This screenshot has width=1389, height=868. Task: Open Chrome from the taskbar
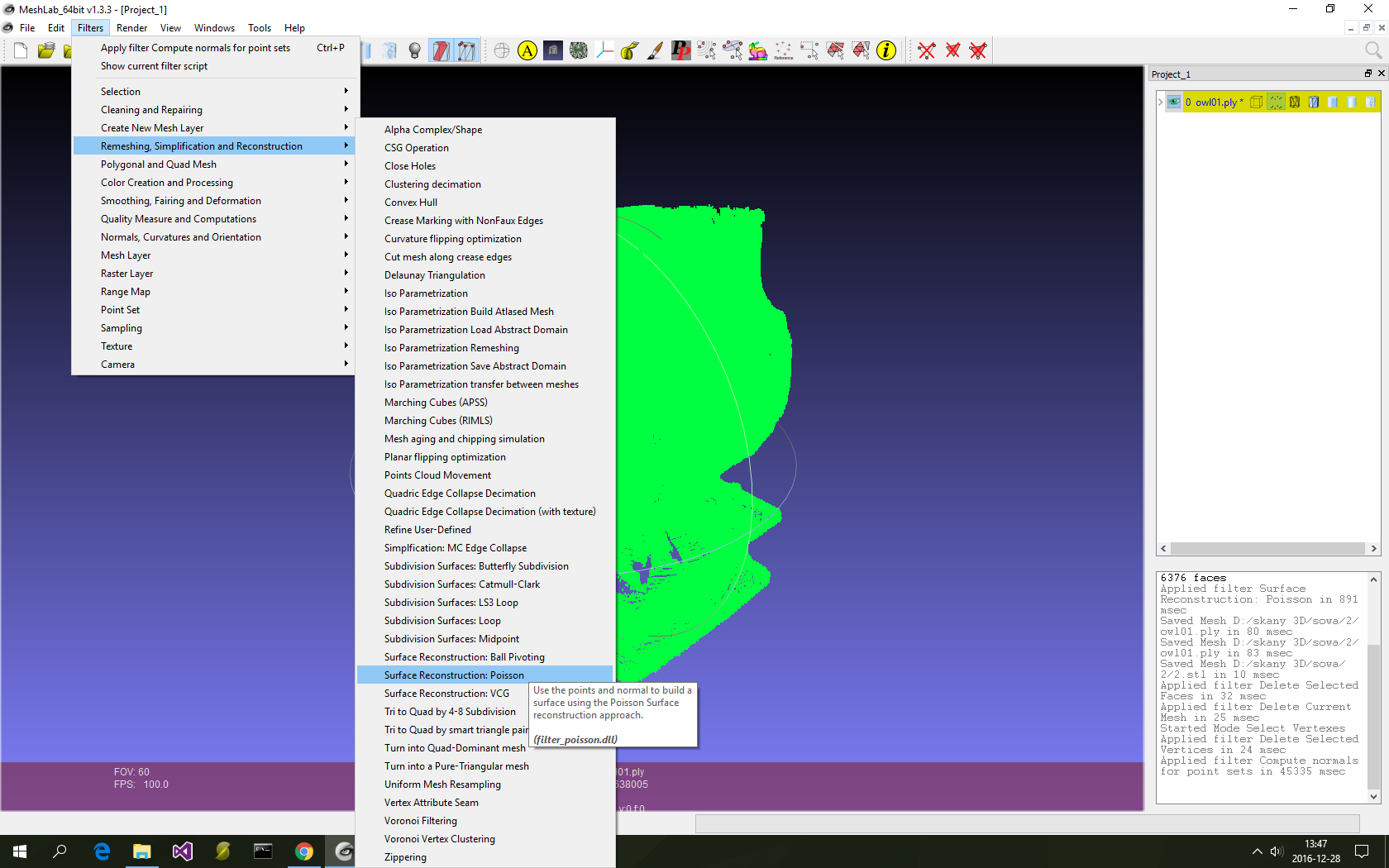(304, 851)
